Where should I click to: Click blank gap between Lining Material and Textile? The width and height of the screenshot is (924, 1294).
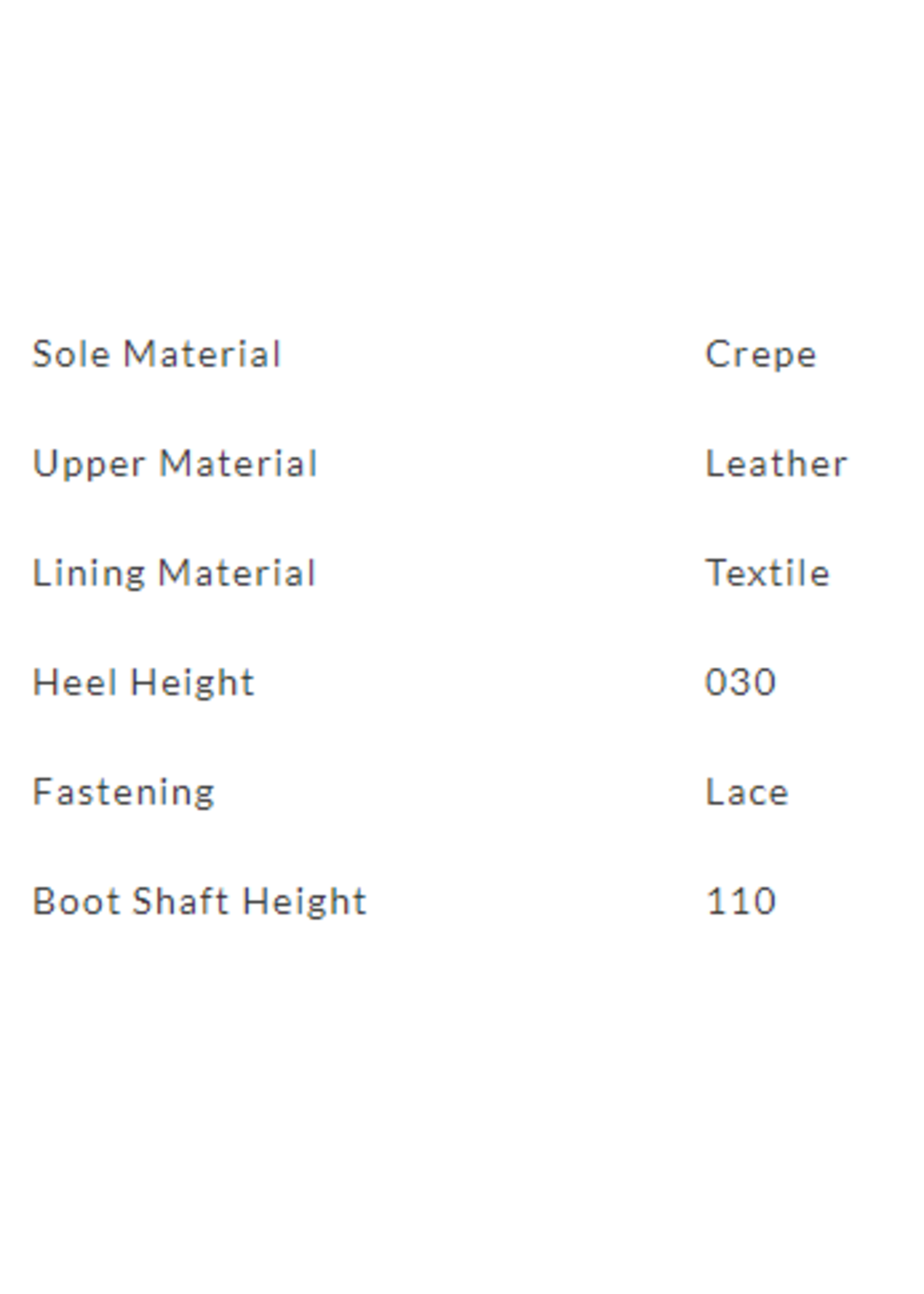coord(512,572)
